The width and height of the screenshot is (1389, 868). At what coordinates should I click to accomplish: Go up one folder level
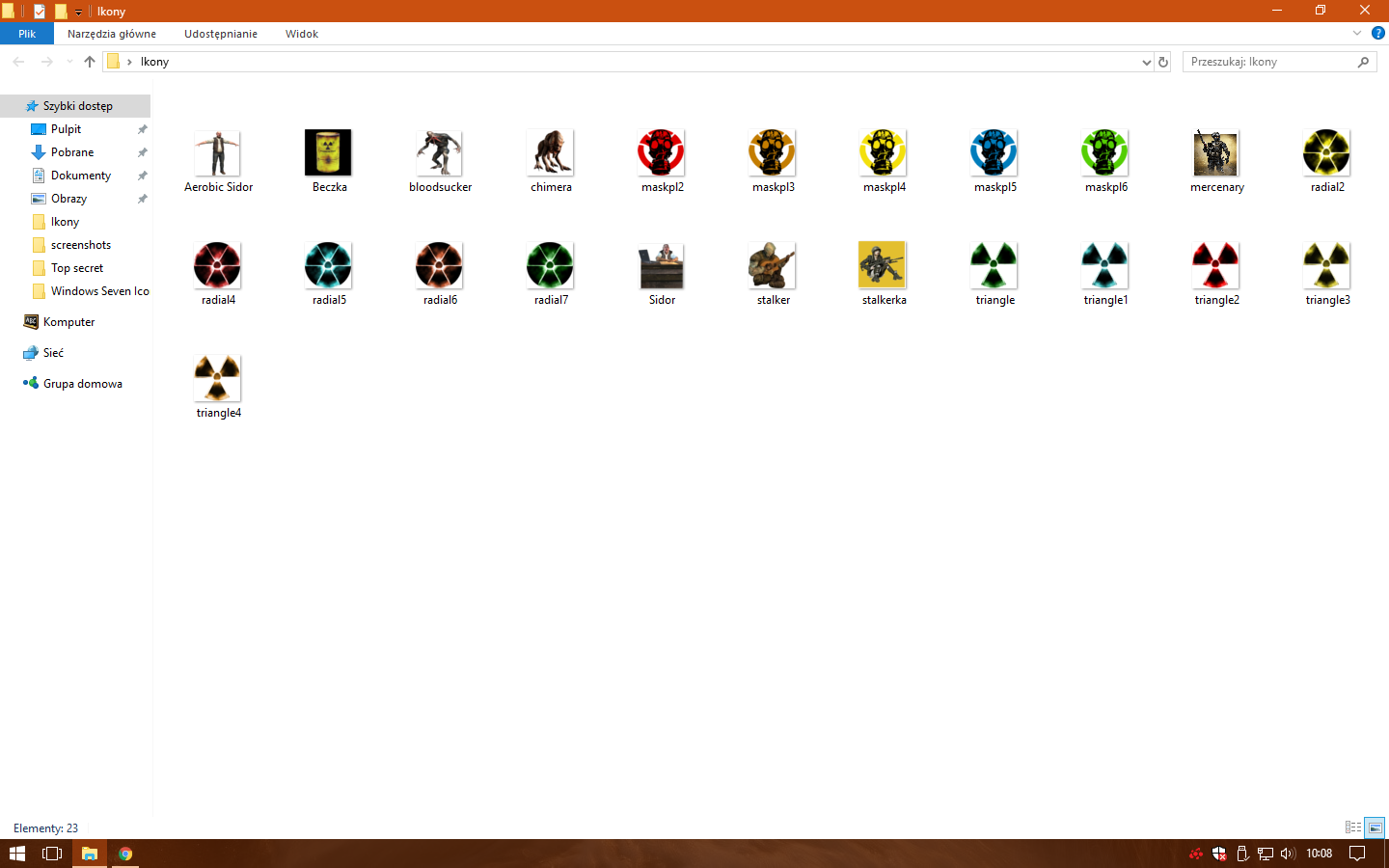click(x=90, y=62)
